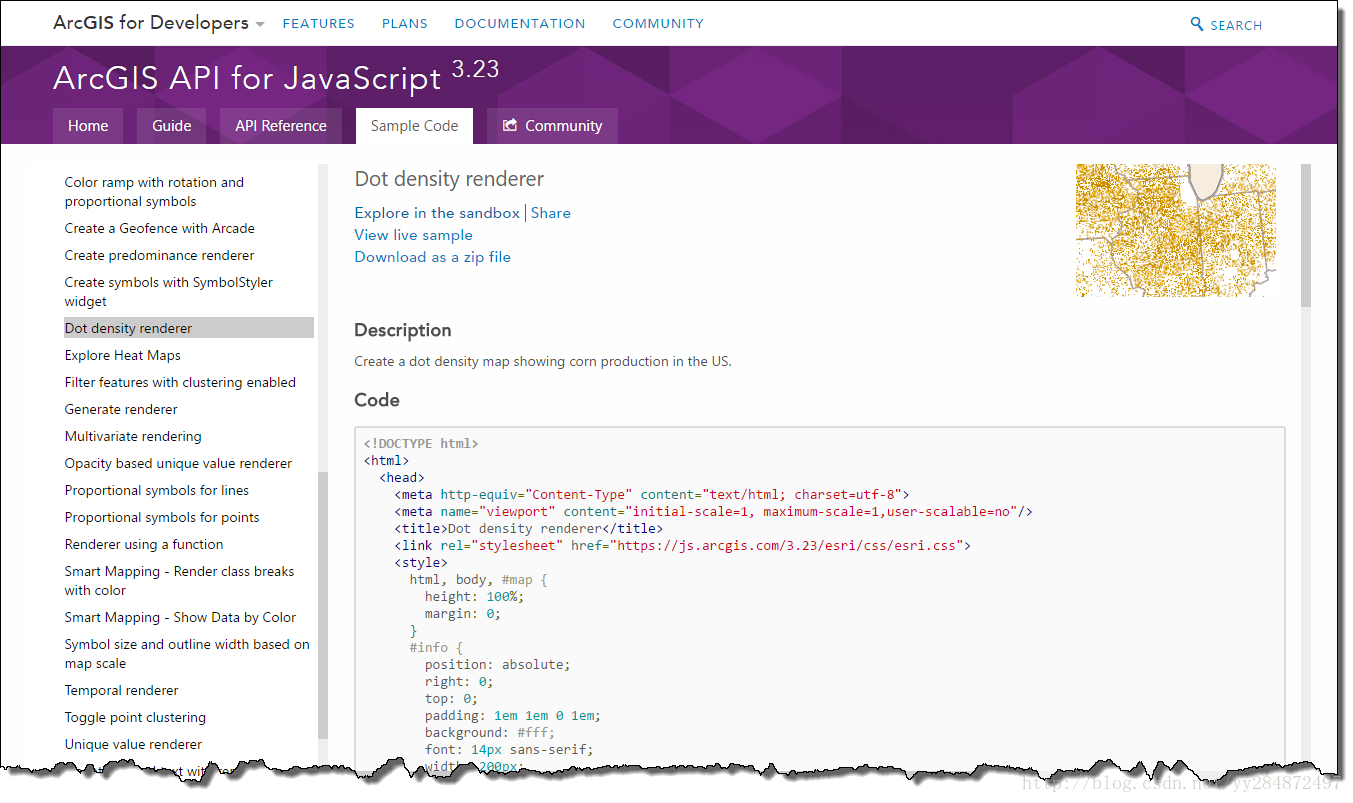The height and width of the screenshot is (803, 1353).
Task: Open Filter features with clustering enabled
Action: pos(180,382)
